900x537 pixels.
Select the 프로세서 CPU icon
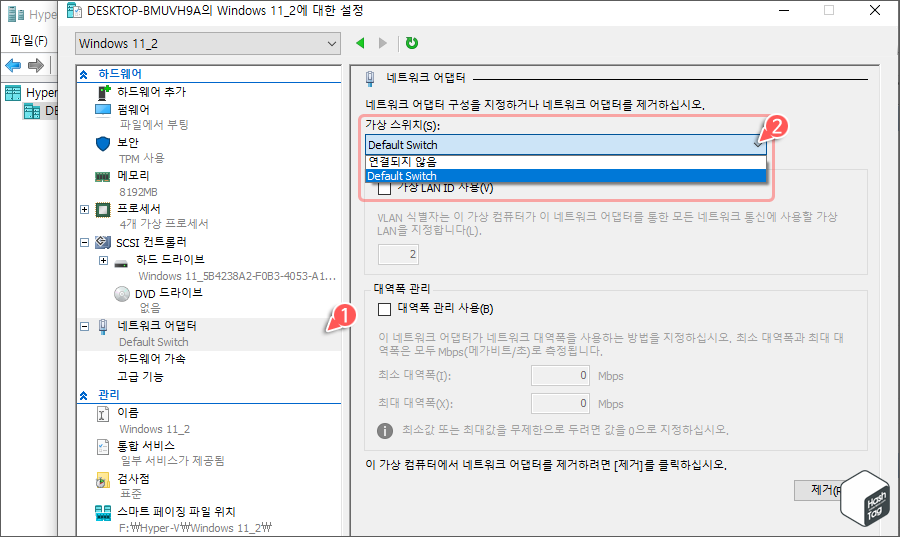pos(103,209)
